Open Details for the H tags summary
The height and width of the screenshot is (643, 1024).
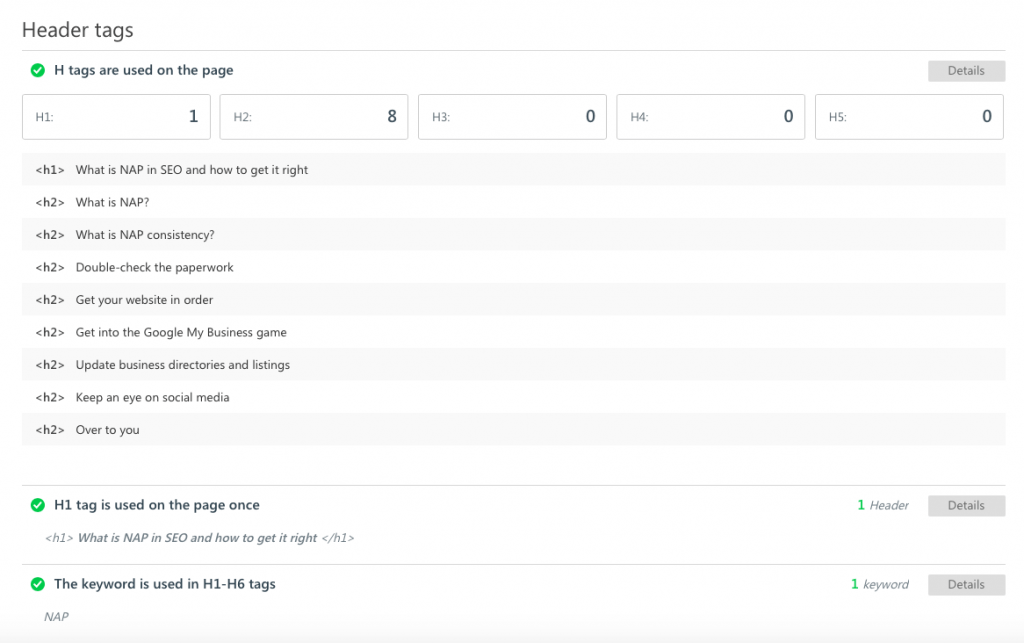click(966, 70)
